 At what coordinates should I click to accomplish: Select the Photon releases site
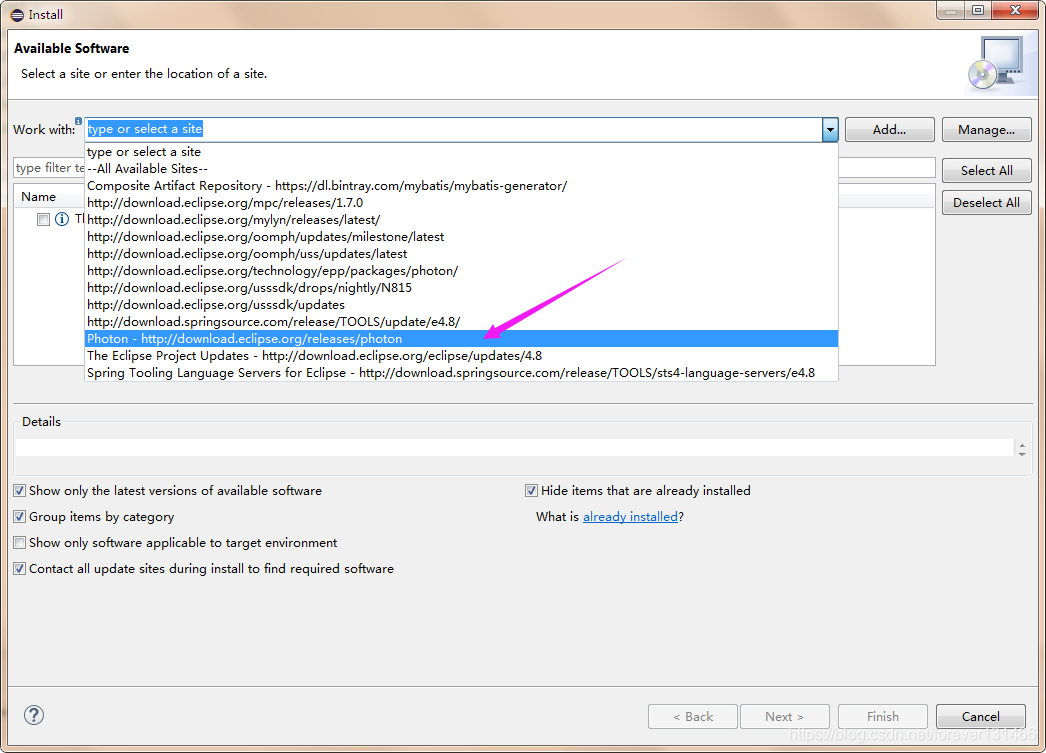(461, 339)
